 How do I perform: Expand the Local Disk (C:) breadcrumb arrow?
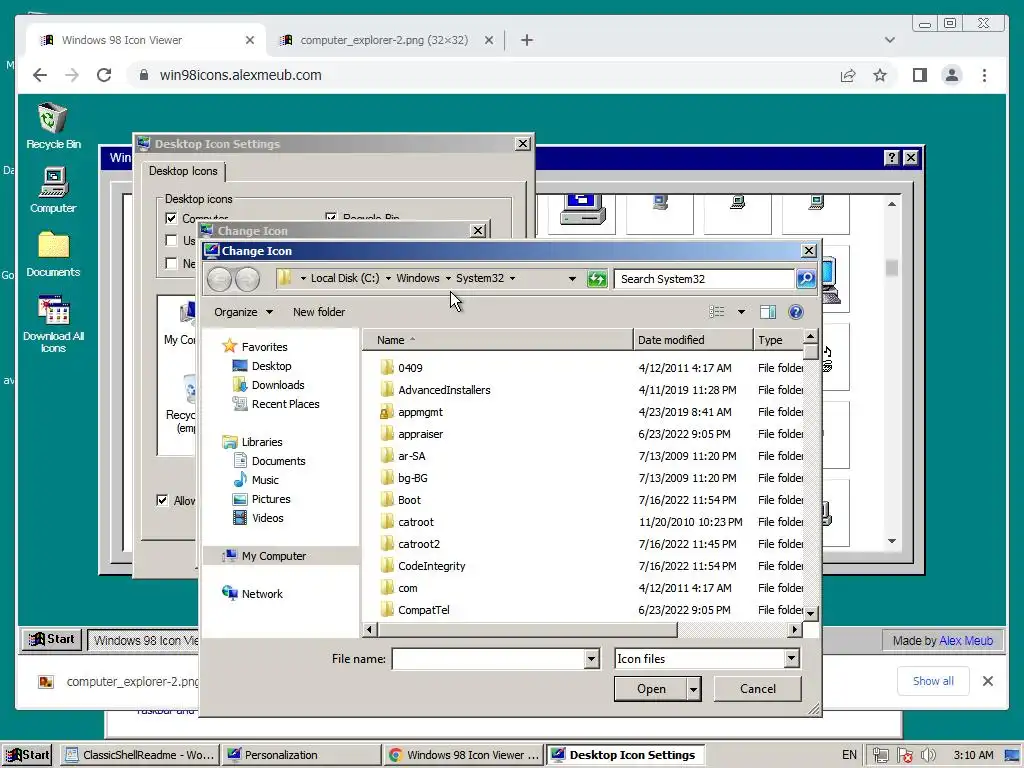(388, 279)
